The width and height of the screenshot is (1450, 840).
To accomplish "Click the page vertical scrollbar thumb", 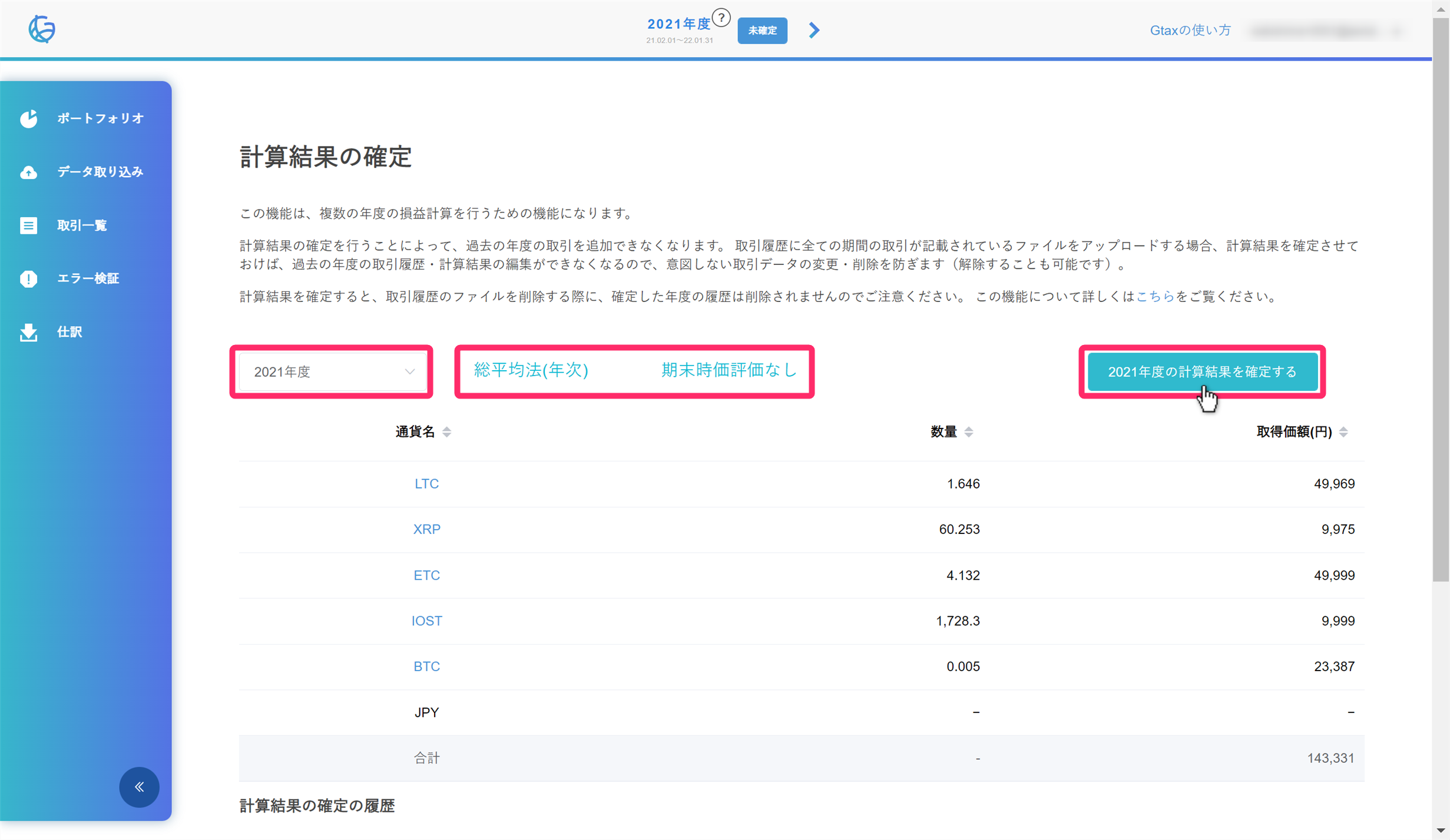I will tap(1441, 300).
